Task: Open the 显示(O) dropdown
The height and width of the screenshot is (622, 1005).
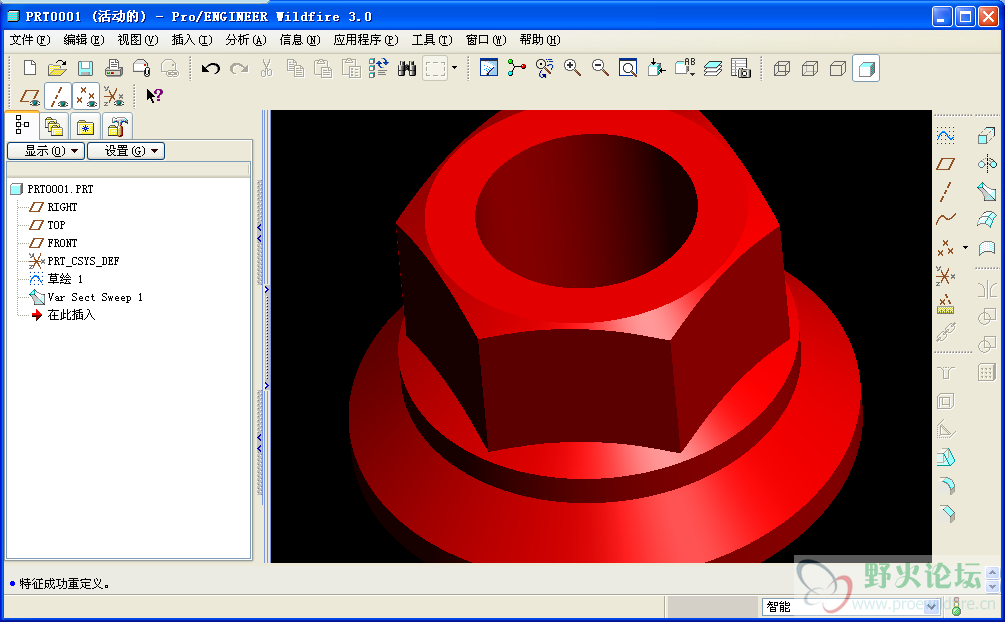Action: pyautogui.click(x=46, y=151)
